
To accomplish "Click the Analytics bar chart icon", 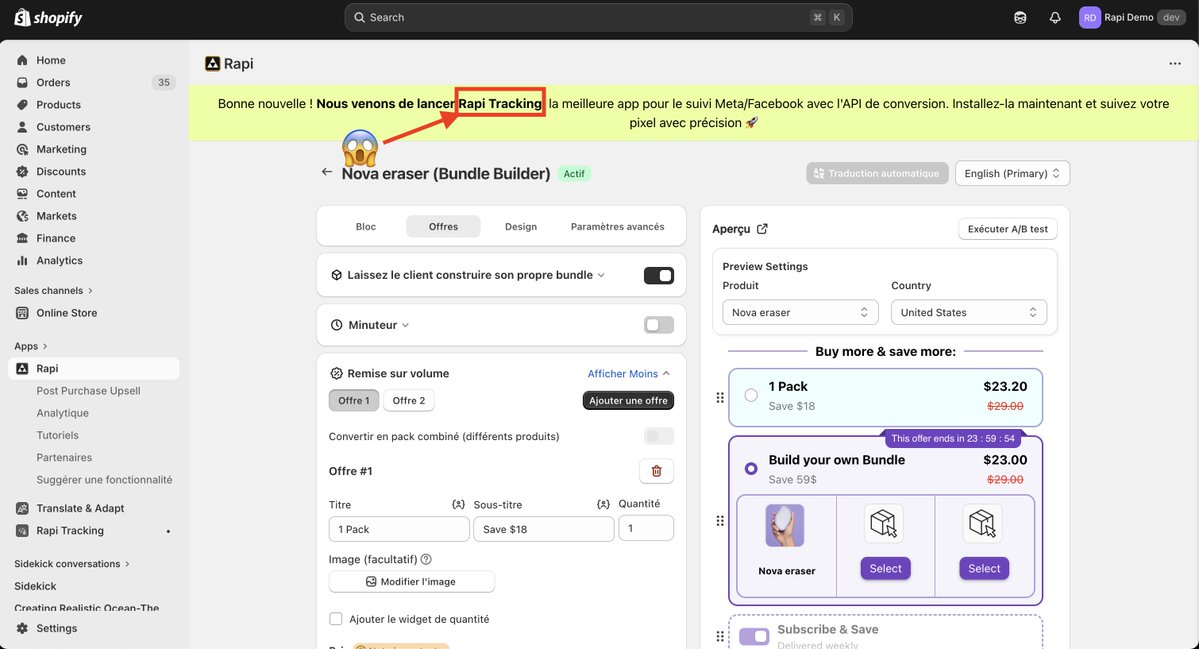I will [22, 261].
